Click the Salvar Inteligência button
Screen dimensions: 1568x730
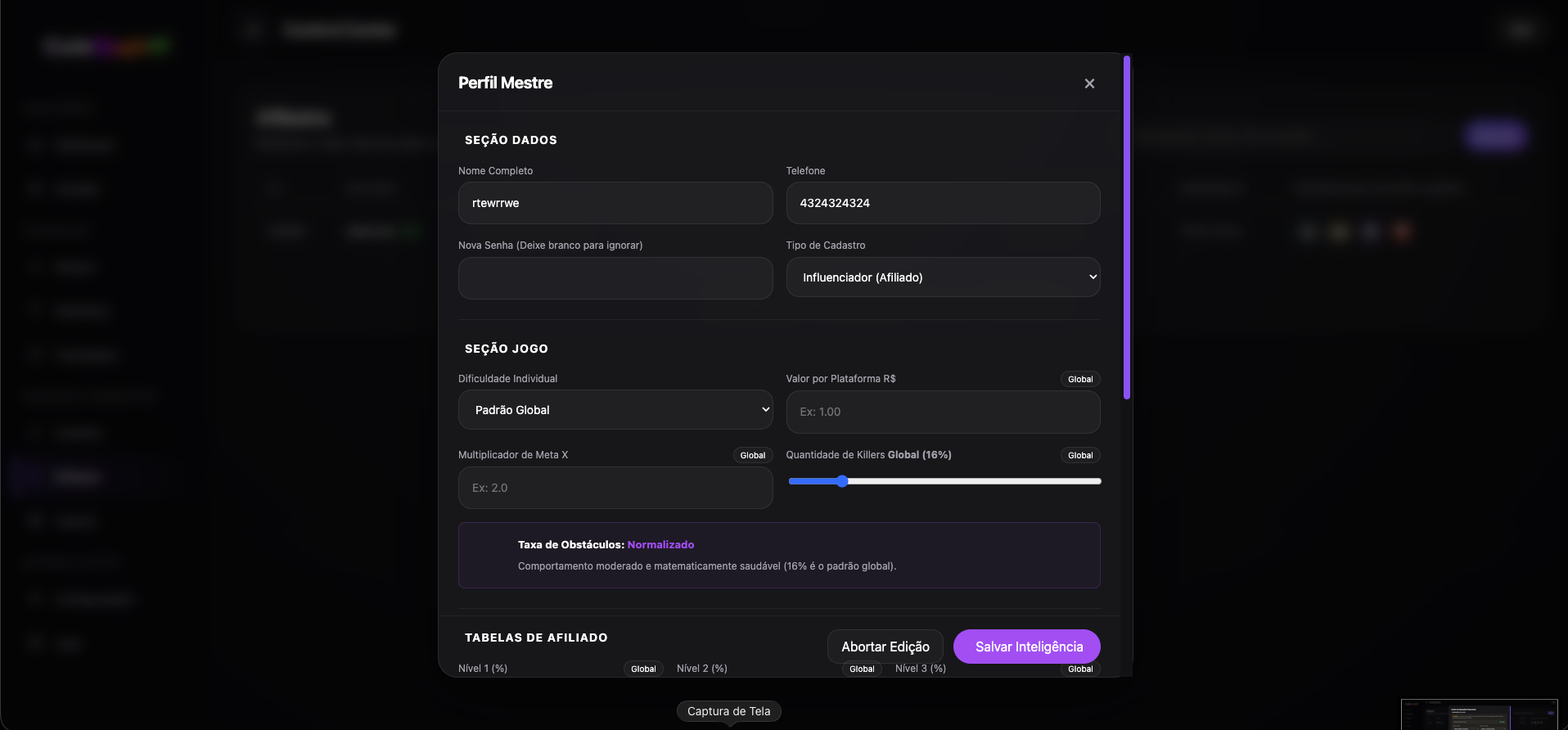click(x=1027, y=647)
